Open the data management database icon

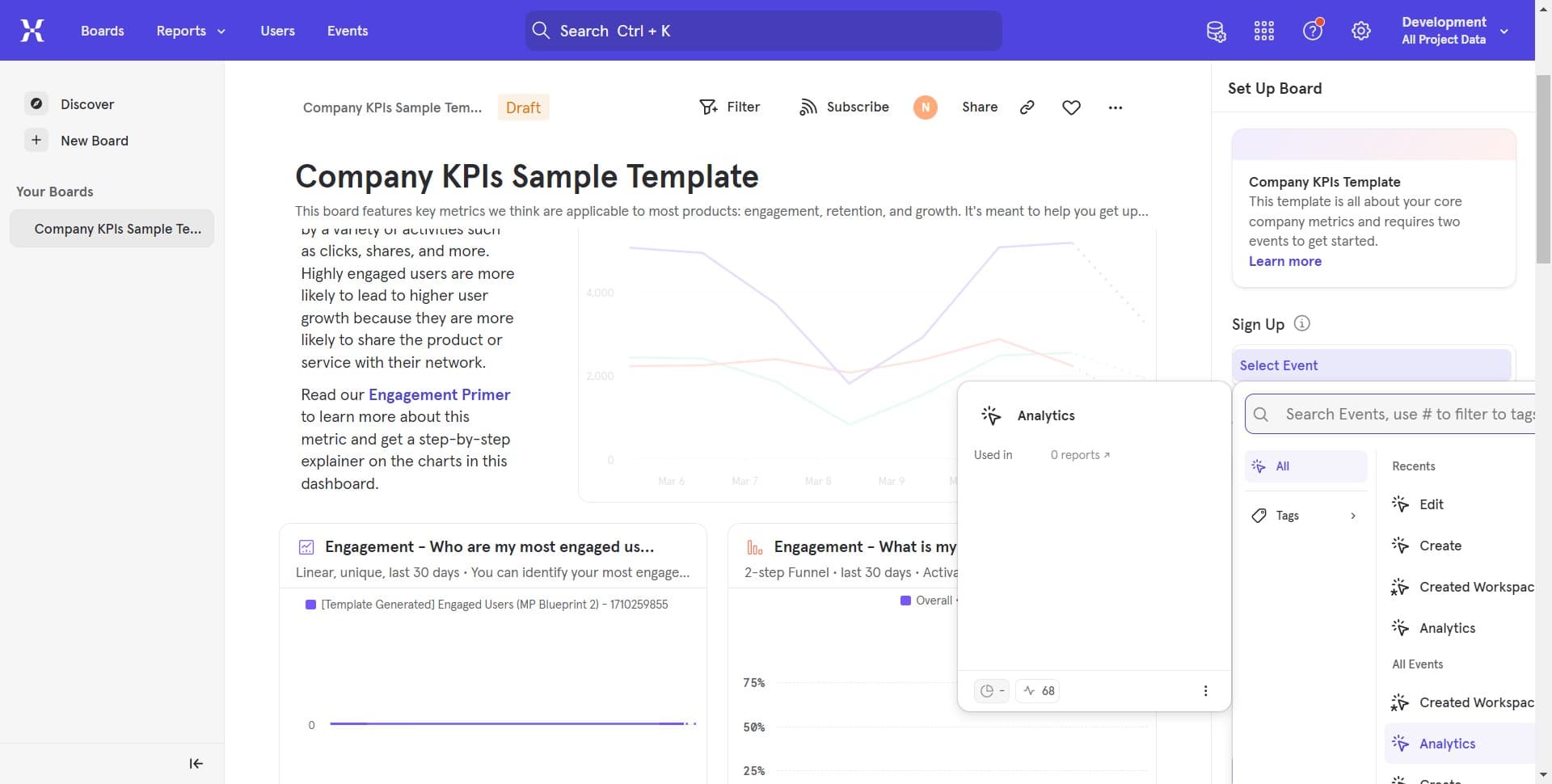[1216, 32]
